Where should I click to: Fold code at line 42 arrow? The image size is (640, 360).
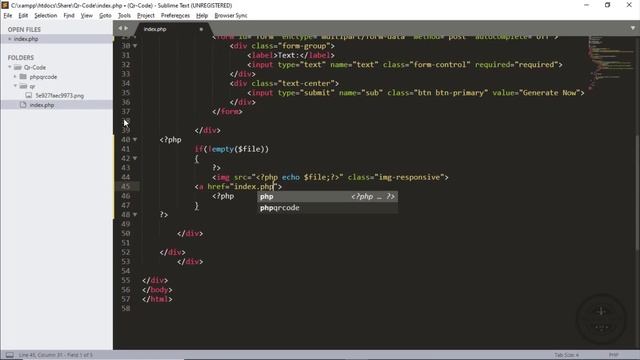click(135, 158)
